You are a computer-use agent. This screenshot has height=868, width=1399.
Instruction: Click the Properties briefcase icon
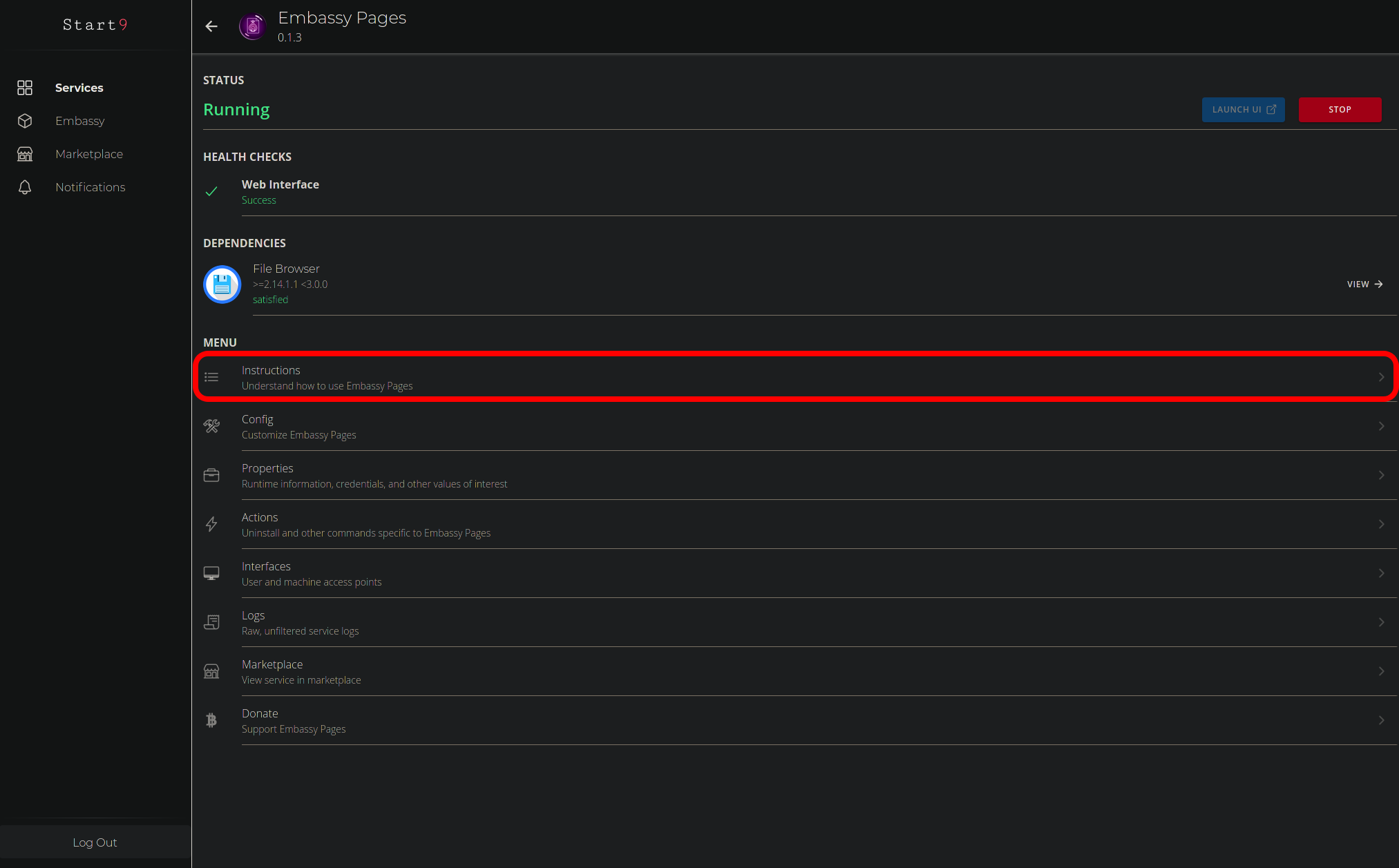click(211, 475)
